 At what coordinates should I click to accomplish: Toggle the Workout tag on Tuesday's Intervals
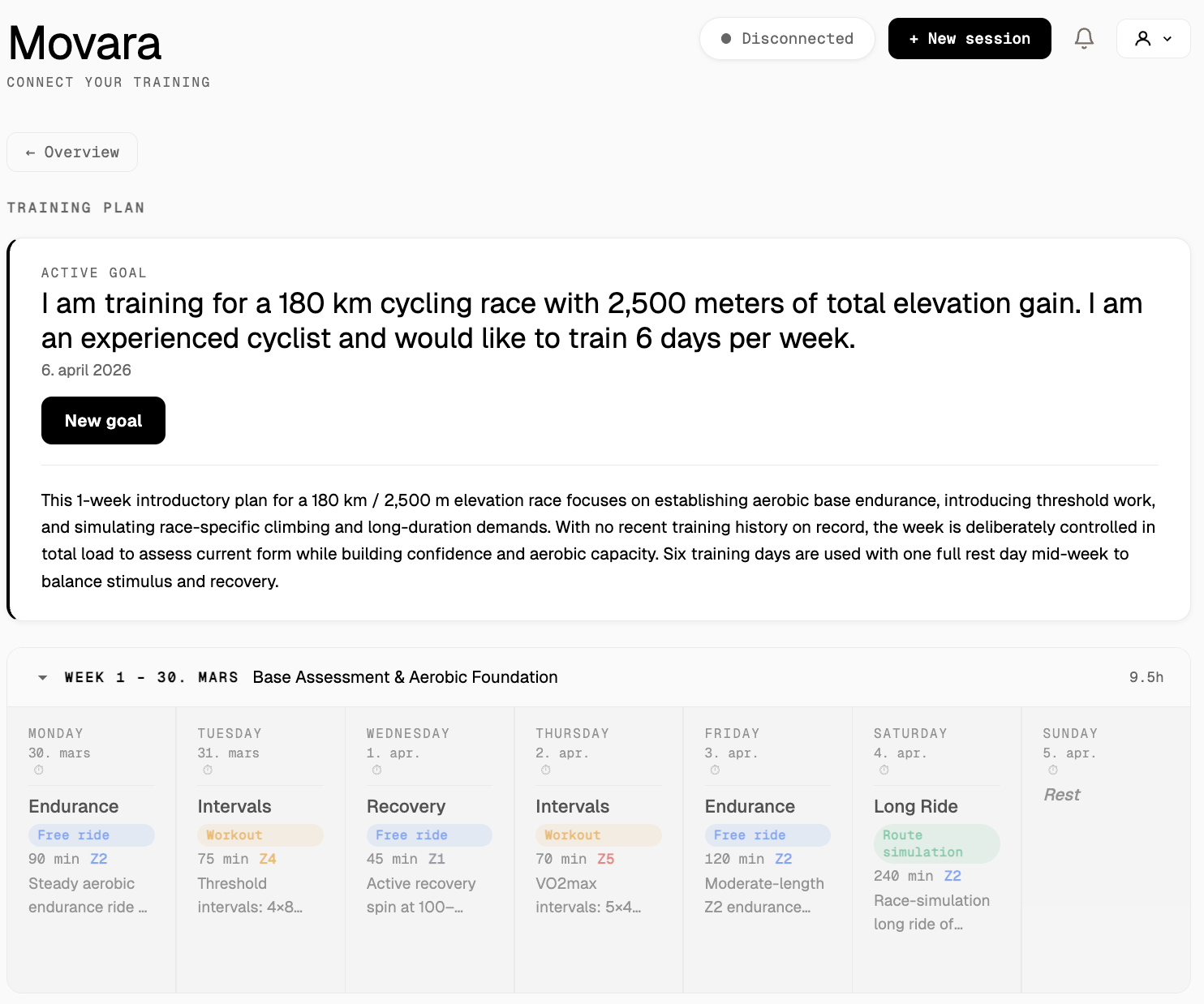(x=260, y=835)
